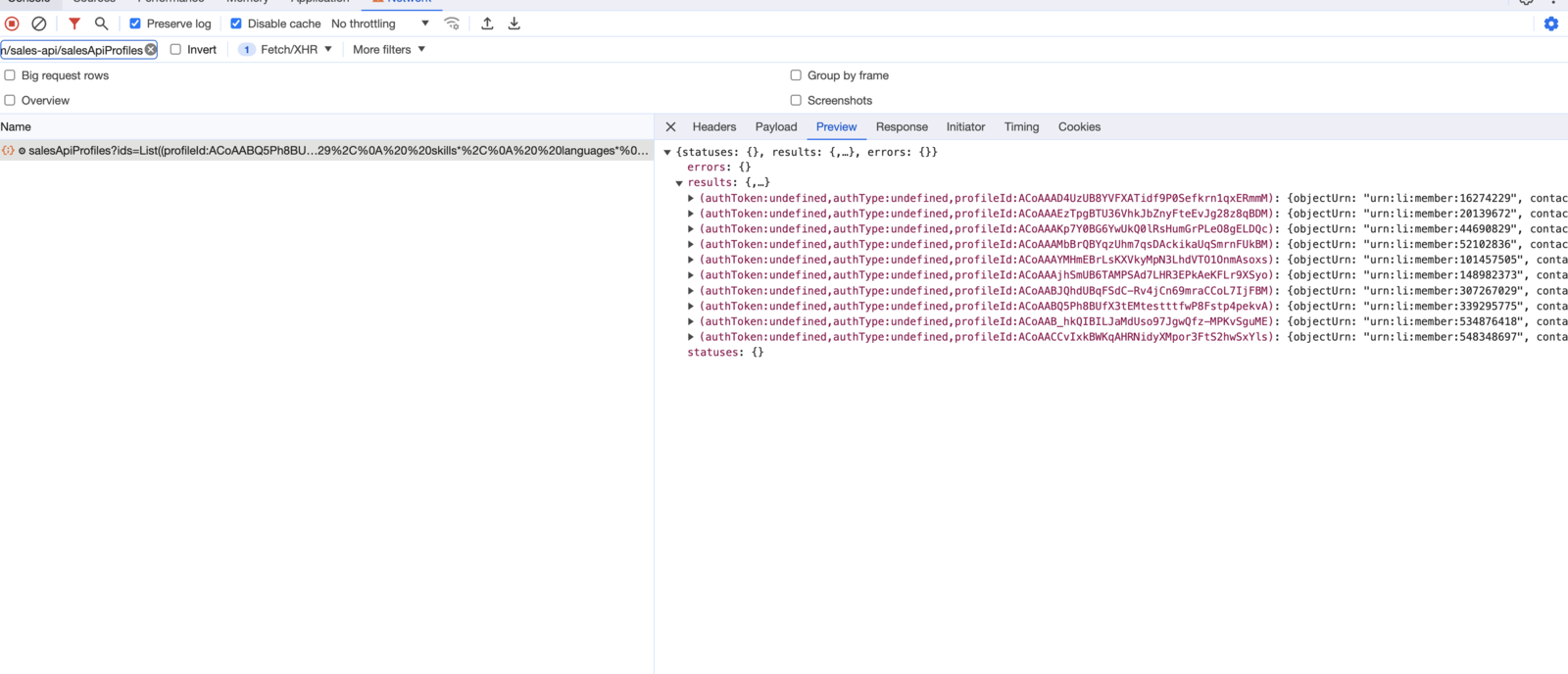Viewport: 1568px width, 674px height.
Task: Clear the filter text field
Action: [151, 49]
